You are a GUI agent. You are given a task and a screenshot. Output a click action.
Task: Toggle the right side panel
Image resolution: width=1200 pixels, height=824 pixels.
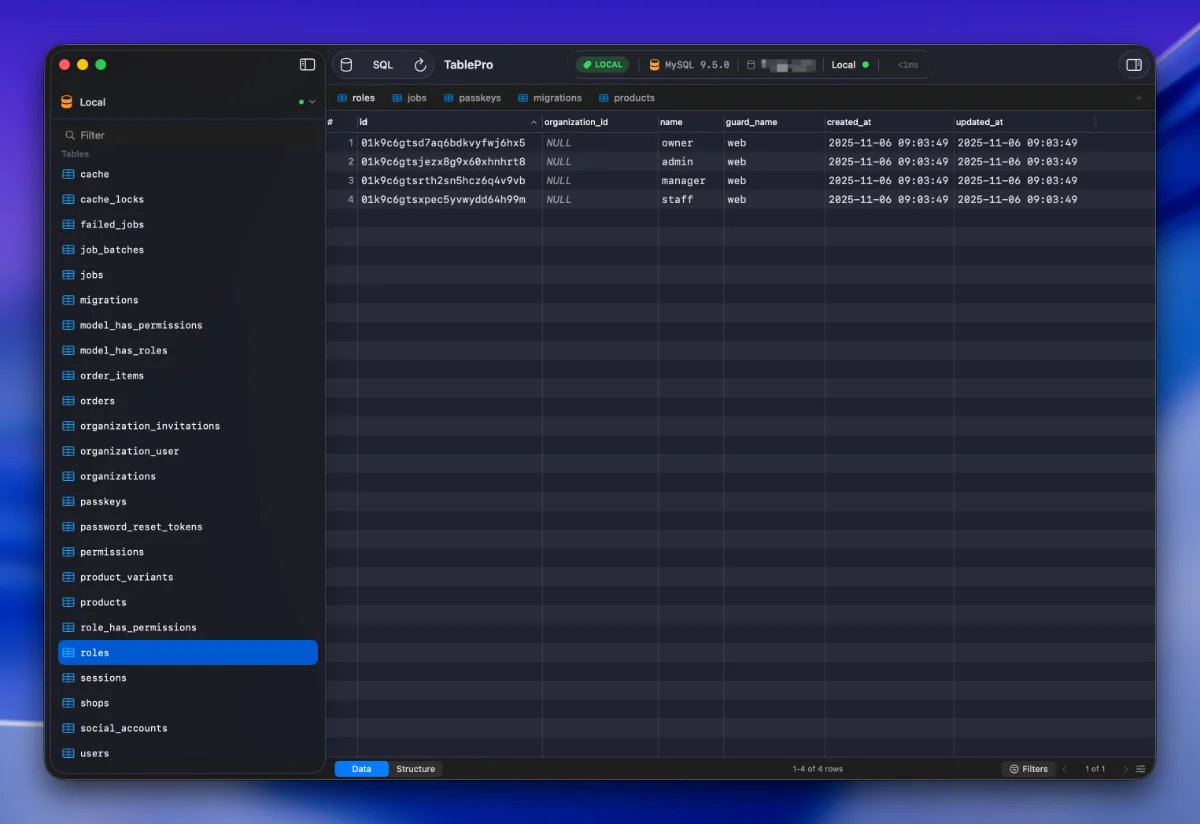1135,64
